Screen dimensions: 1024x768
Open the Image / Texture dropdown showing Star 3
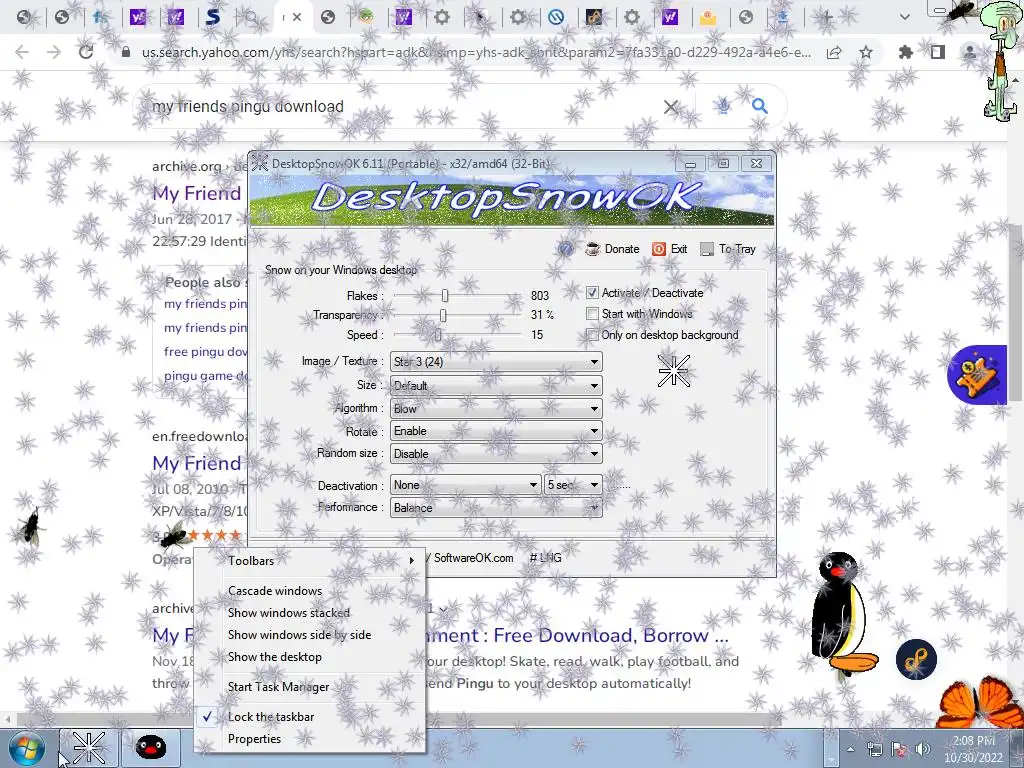pyautogui.click(x=496, y=362)
